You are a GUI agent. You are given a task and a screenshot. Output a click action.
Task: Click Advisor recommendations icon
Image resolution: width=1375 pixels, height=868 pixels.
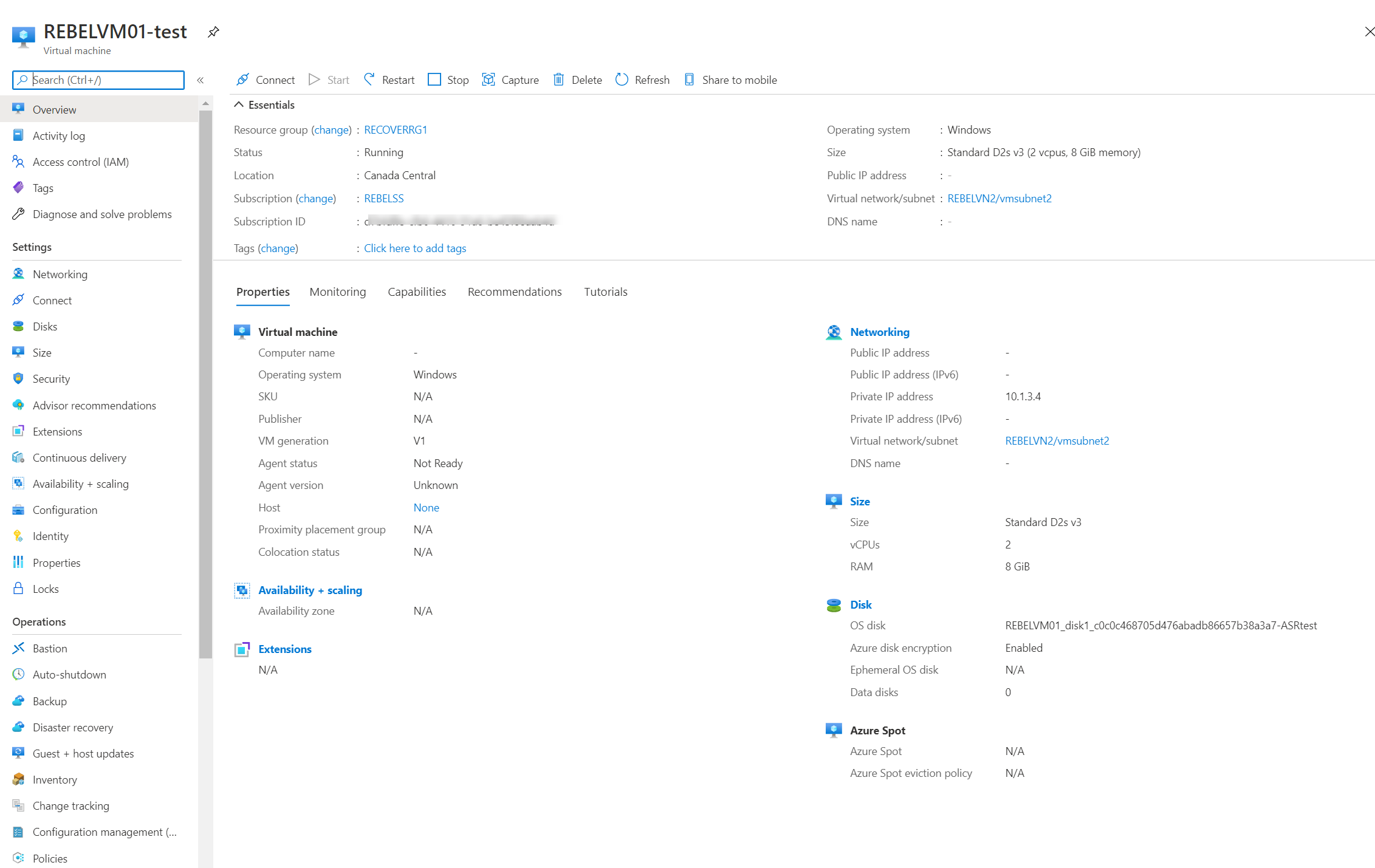coord(18,405)
